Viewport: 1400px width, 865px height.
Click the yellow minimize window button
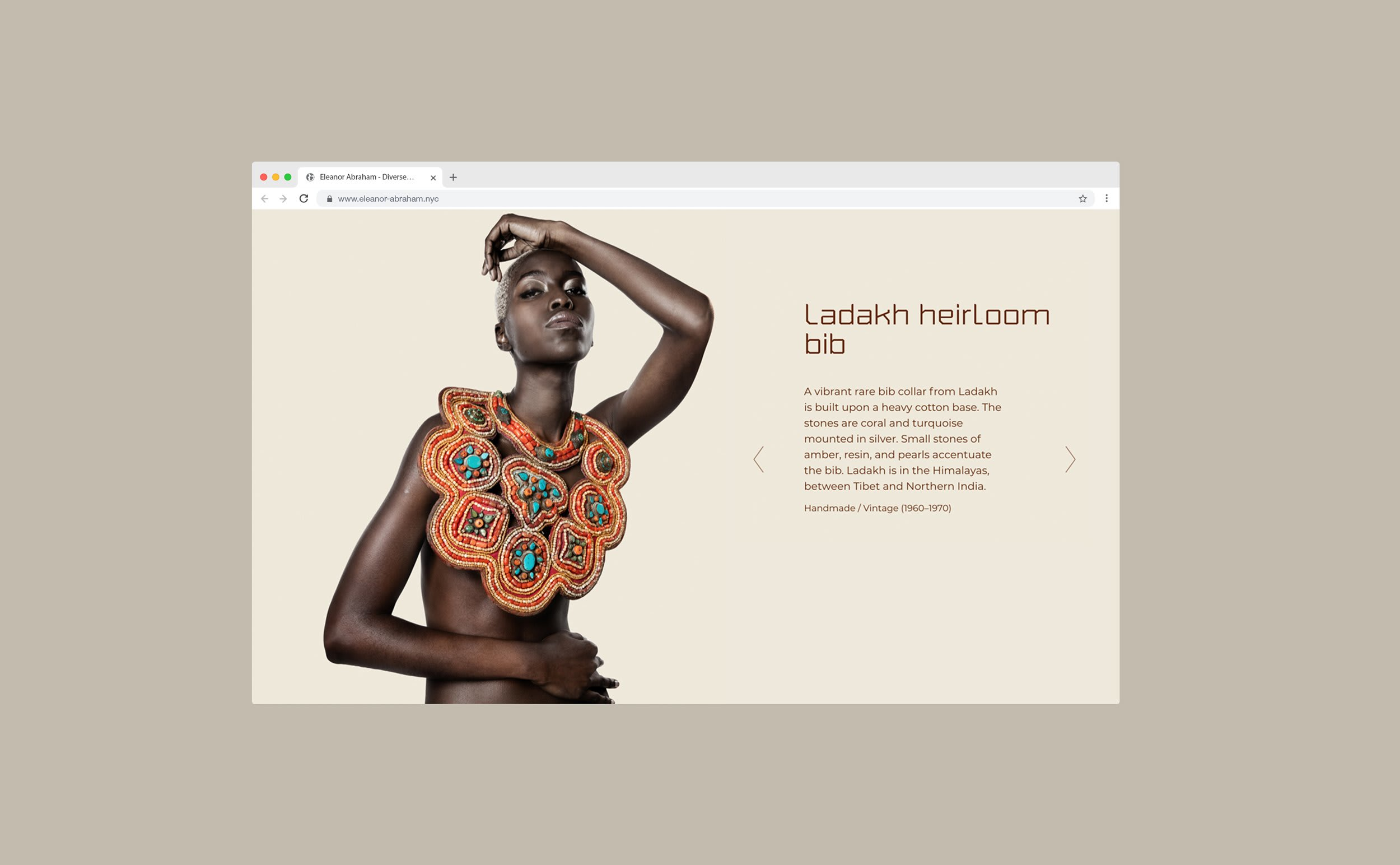click(x=276, y=178)
